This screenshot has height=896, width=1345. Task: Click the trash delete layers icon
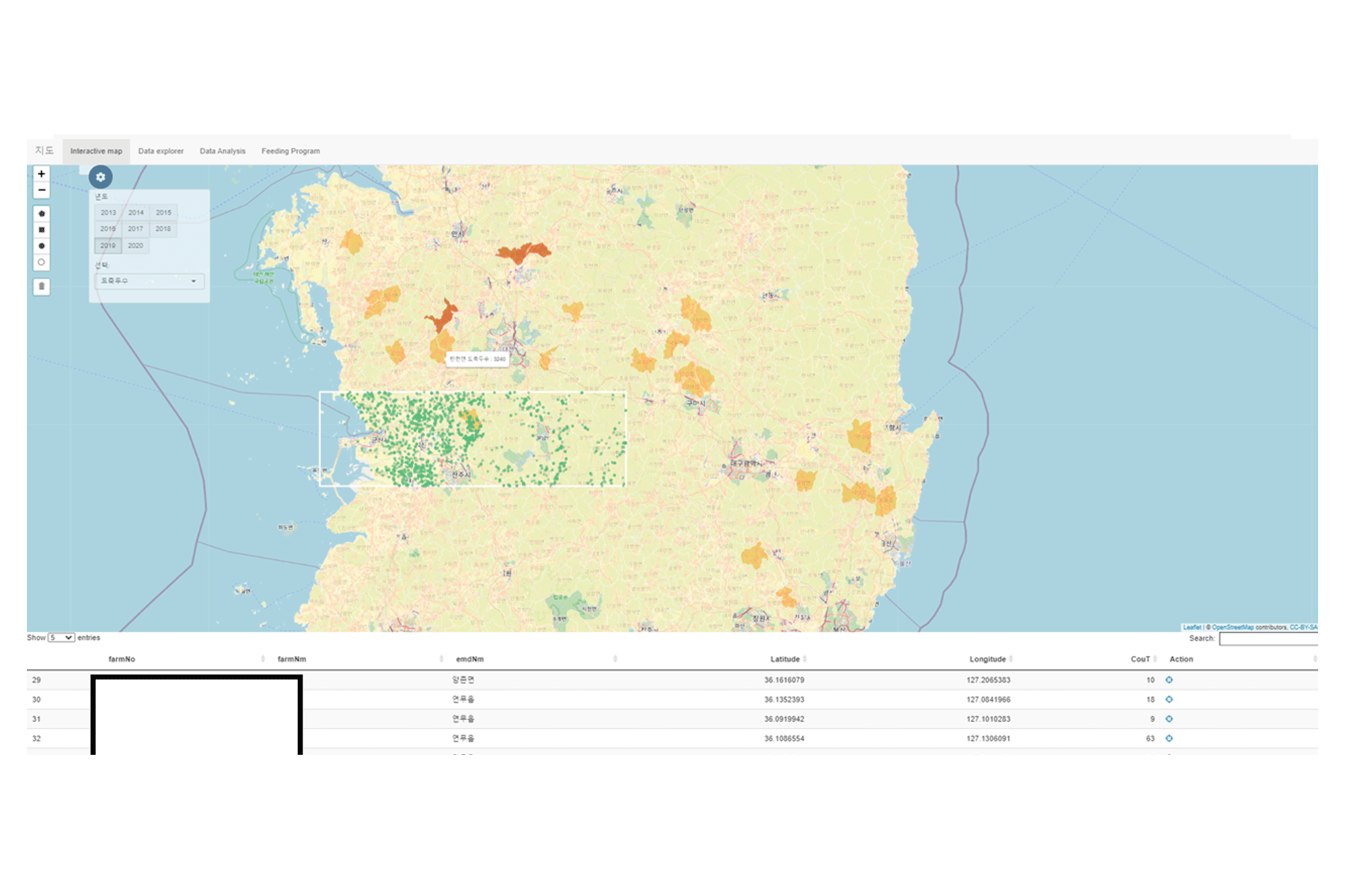41,286
